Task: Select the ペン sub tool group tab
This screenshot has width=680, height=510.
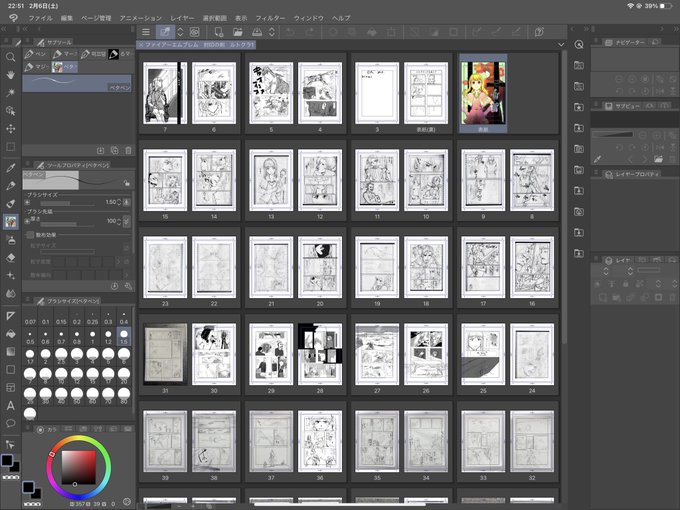Action: pos(36,54)
